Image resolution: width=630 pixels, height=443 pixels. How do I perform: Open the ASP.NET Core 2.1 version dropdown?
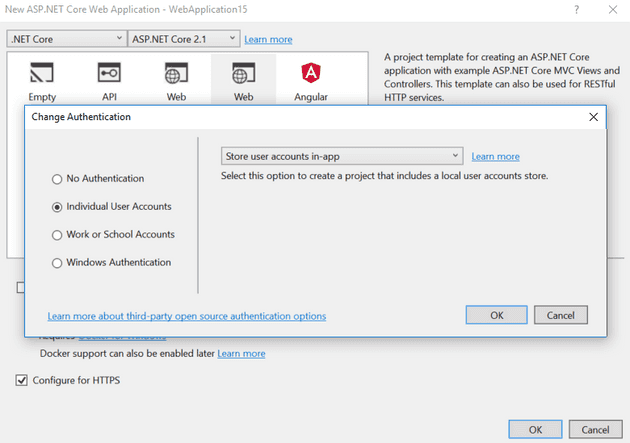[x=184, y=39]
